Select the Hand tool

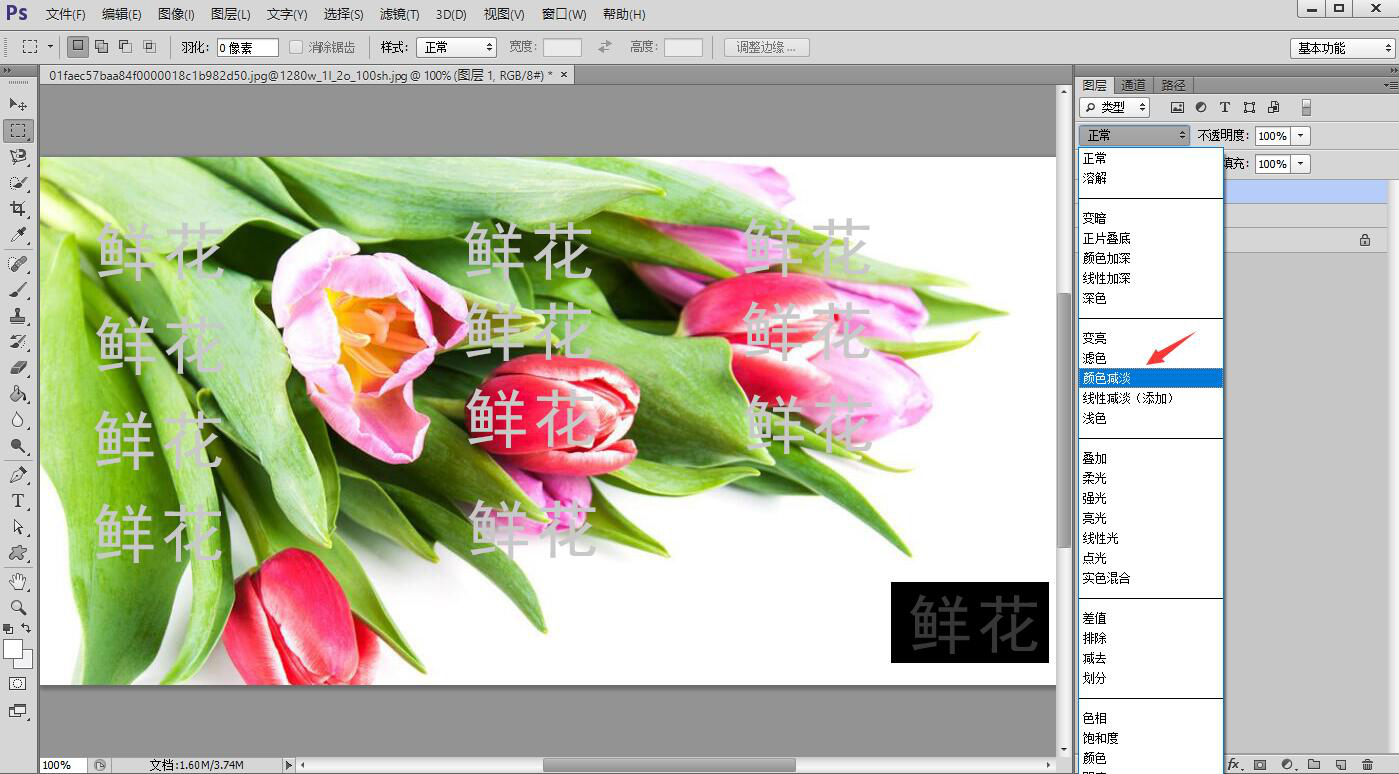pos(18,581)
